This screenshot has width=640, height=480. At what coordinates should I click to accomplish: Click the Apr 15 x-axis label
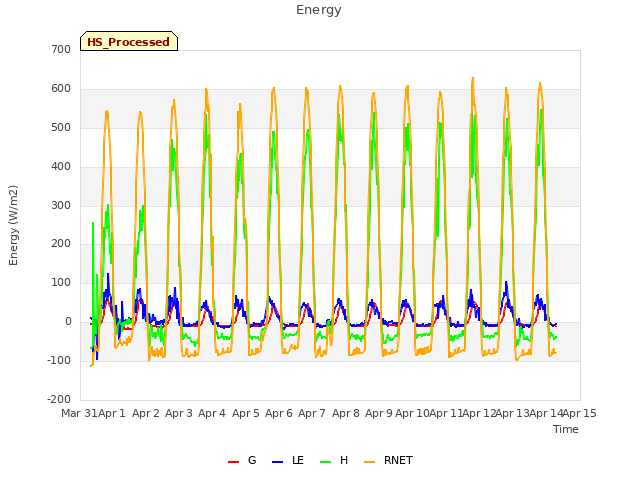(580, 413)
